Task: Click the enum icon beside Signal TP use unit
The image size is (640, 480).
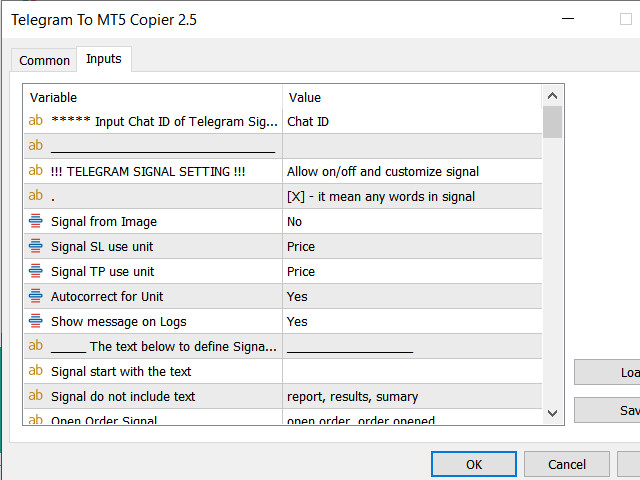Action: click(x=36, y=271)
